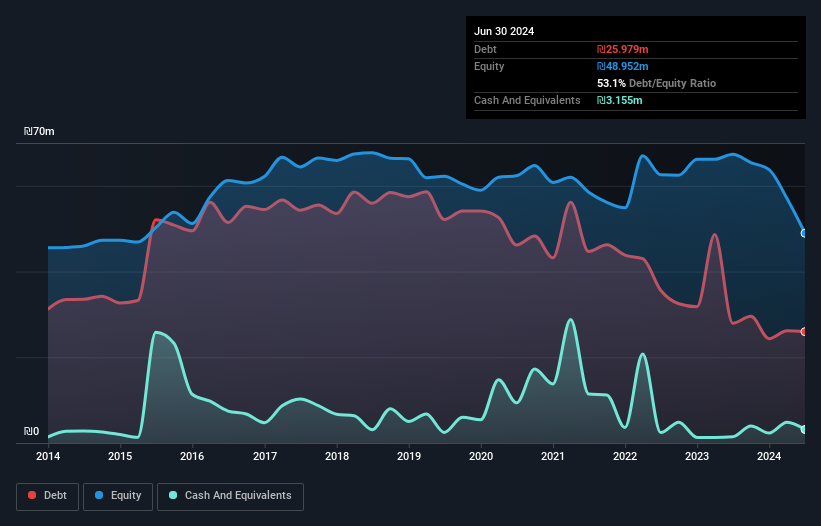Click the 2023 x-axis label
The width and height of the screenshot is (821, 526).
pyautogui.click(x=697, y=456)
